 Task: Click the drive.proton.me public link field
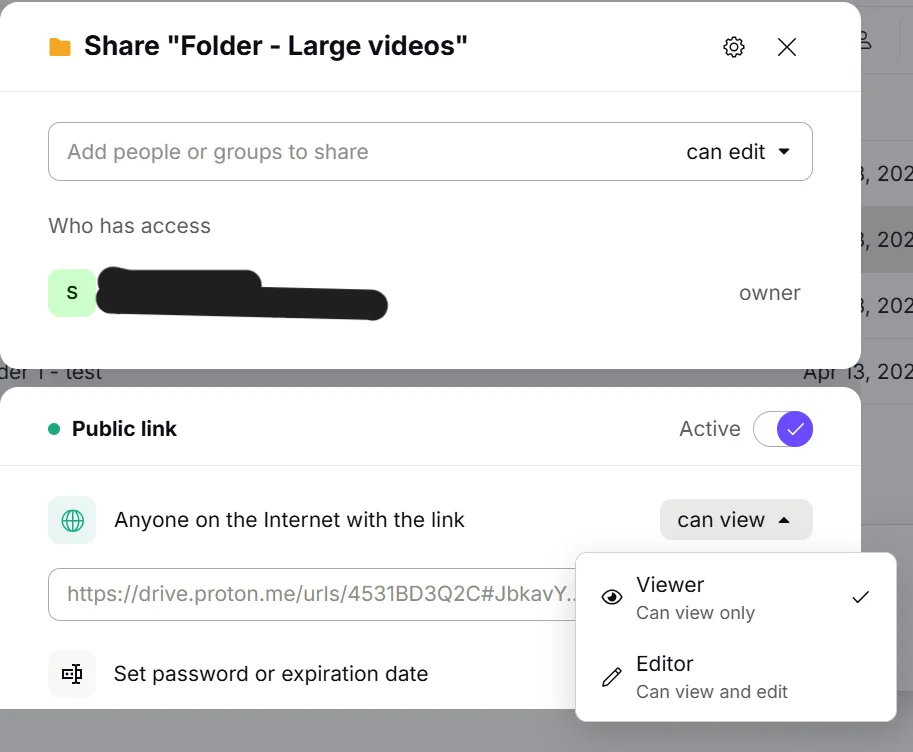pos(300,594)
